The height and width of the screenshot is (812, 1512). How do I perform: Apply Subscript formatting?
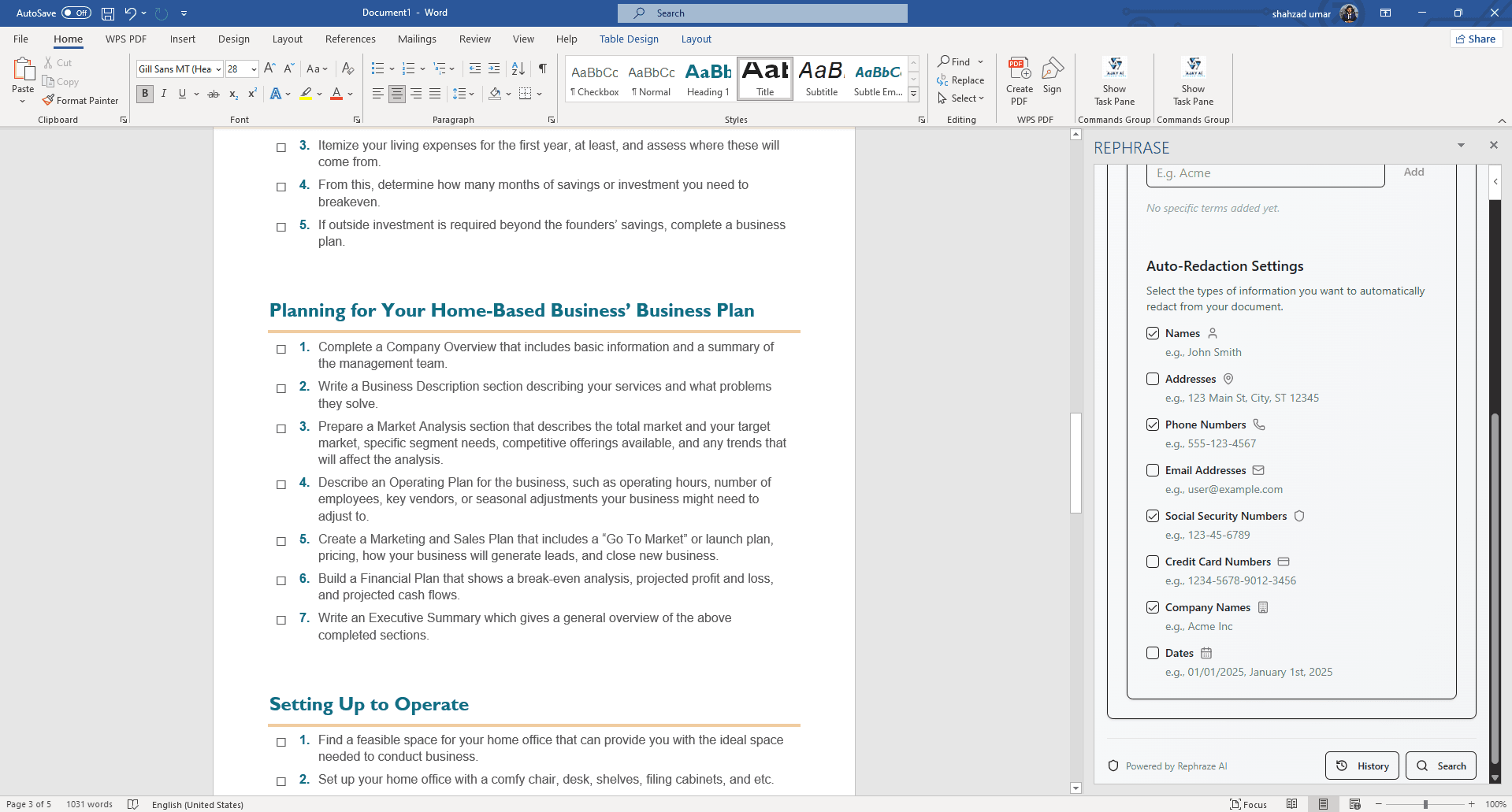233,94
